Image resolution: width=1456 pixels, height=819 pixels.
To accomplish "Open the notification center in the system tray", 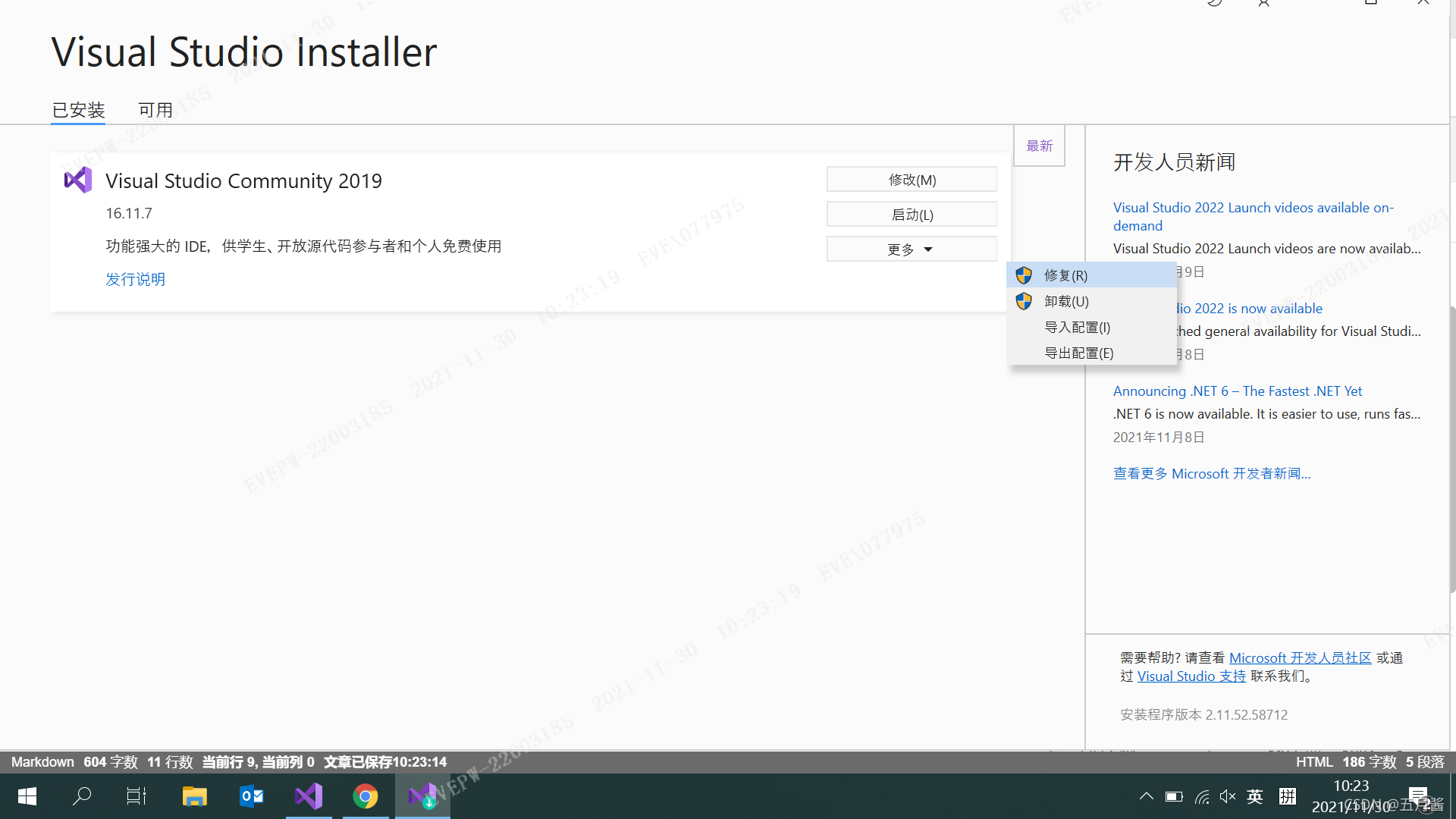I will click(x=1418, y=795).
